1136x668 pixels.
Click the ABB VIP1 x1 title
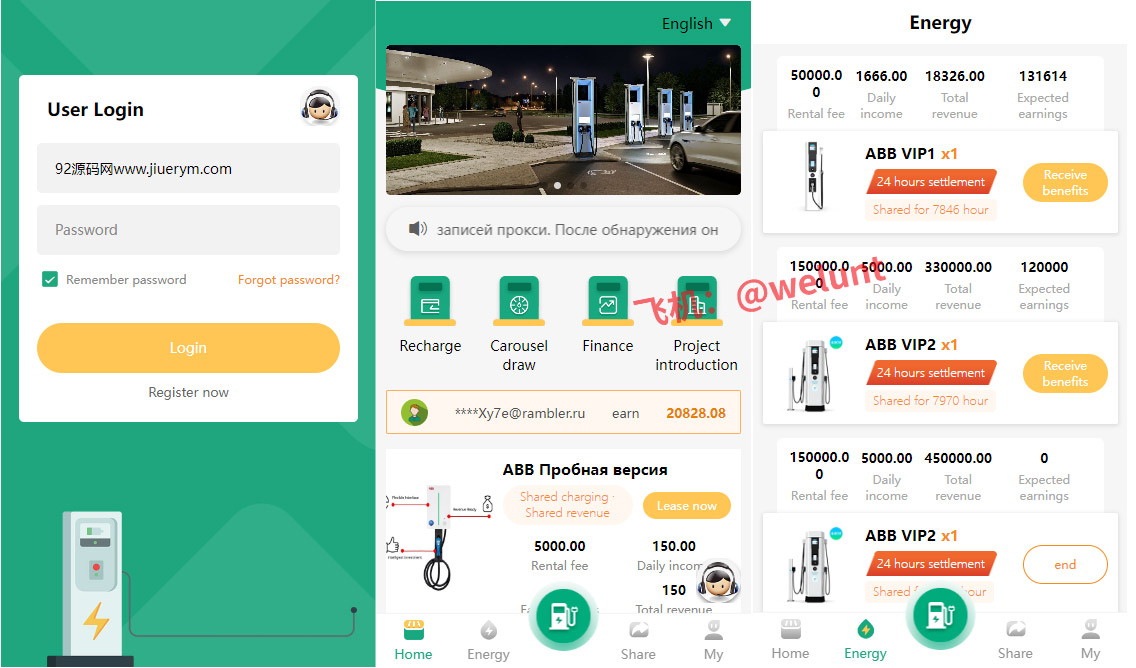click(911, 154)
